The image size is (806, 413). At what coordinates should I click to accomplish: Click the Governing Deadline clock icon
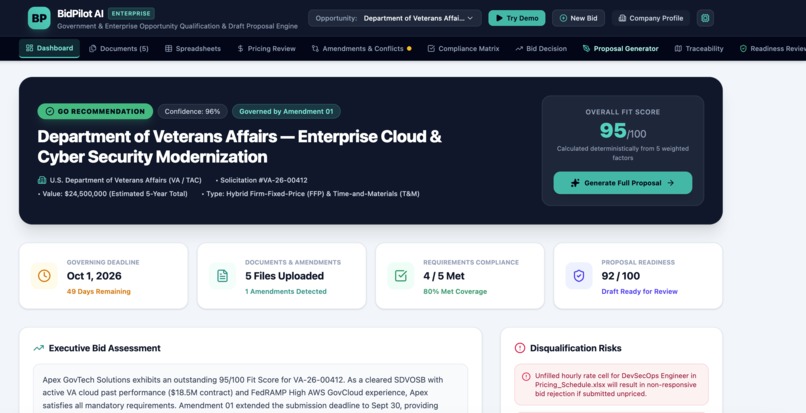[44, 276]
